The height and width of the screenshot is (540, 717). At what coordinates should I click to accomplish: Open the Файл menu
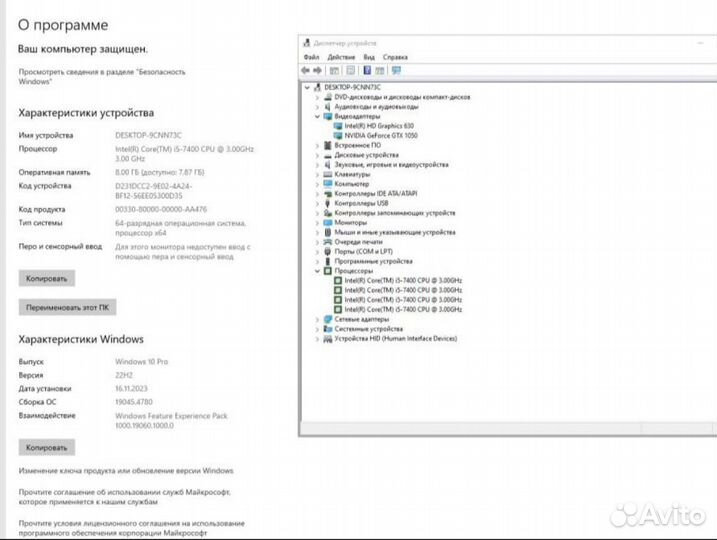pos(310,57)
